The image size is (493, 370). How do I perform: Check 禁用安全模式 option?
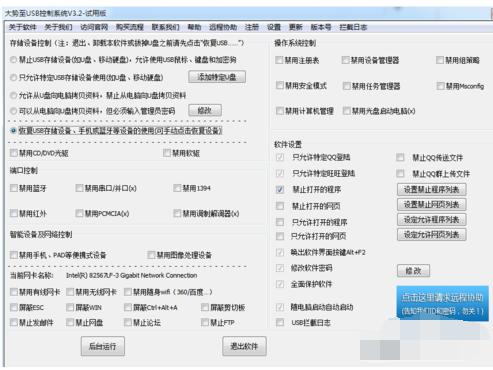280,86
